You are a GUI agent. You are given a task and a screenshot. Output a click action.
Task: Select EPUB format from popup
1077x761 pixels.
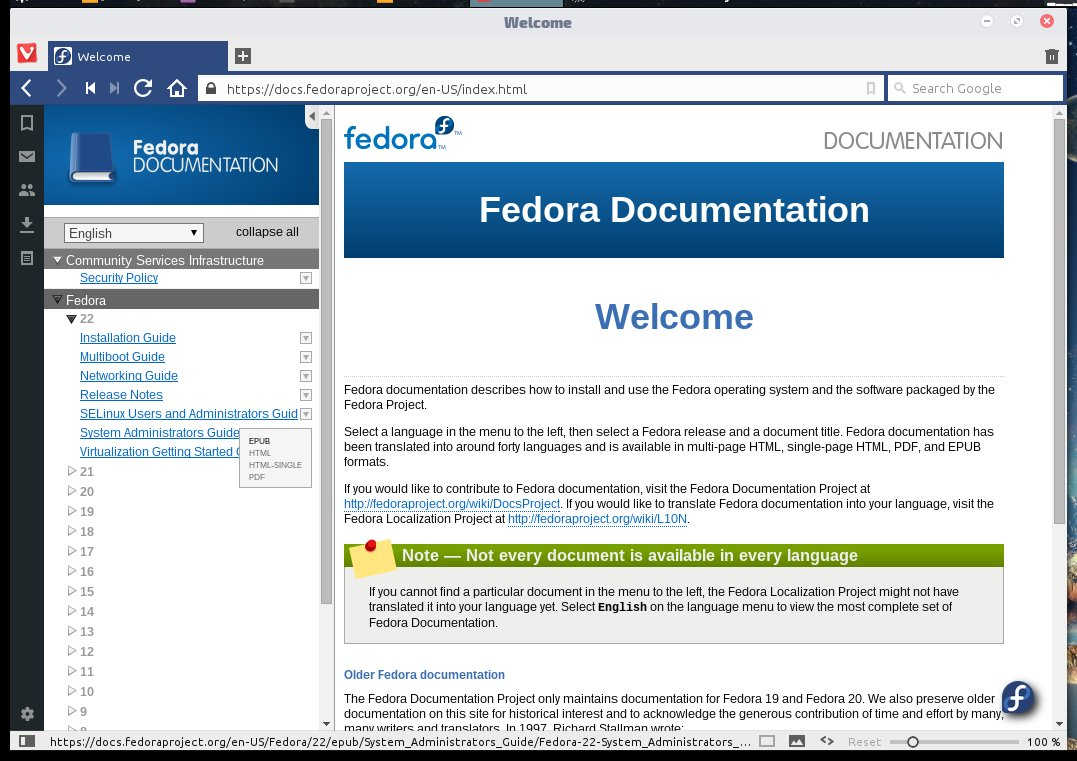[x=259, y=441]
